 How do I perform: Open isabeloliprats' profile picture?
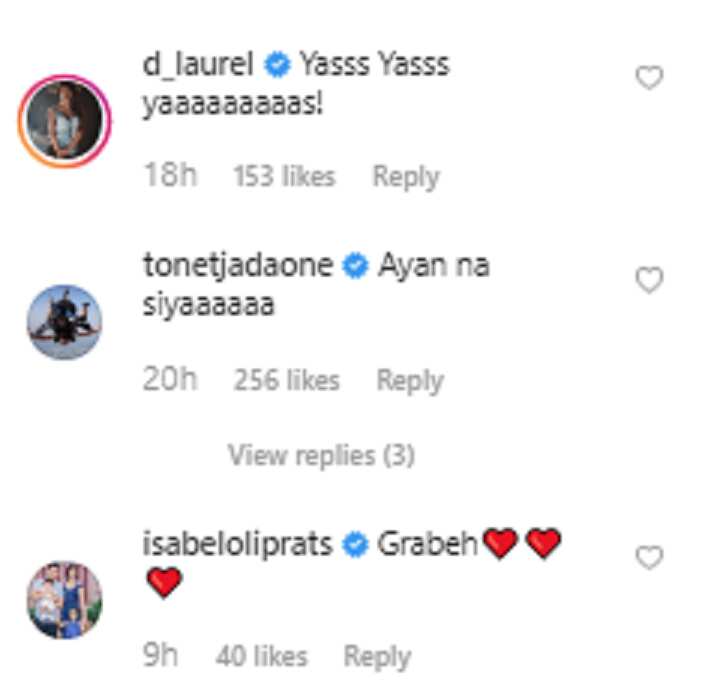(x=65, y=600)
